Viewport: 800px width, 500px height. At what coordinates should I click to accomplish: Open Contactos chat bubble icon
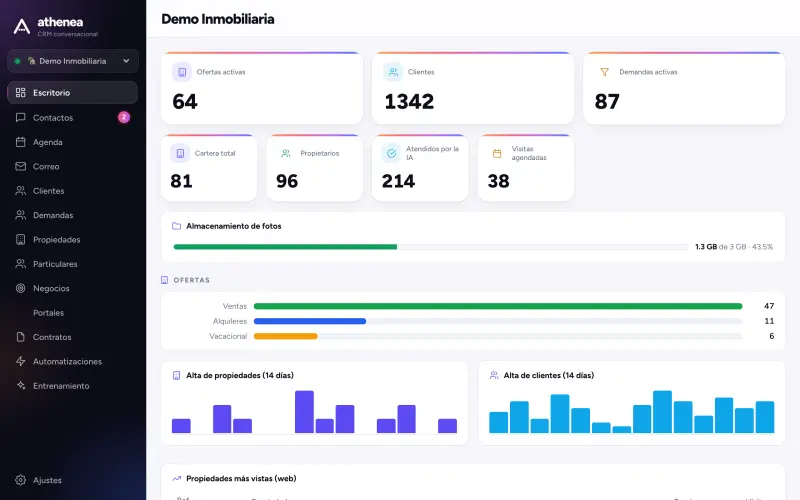click(x=20, y=117)
